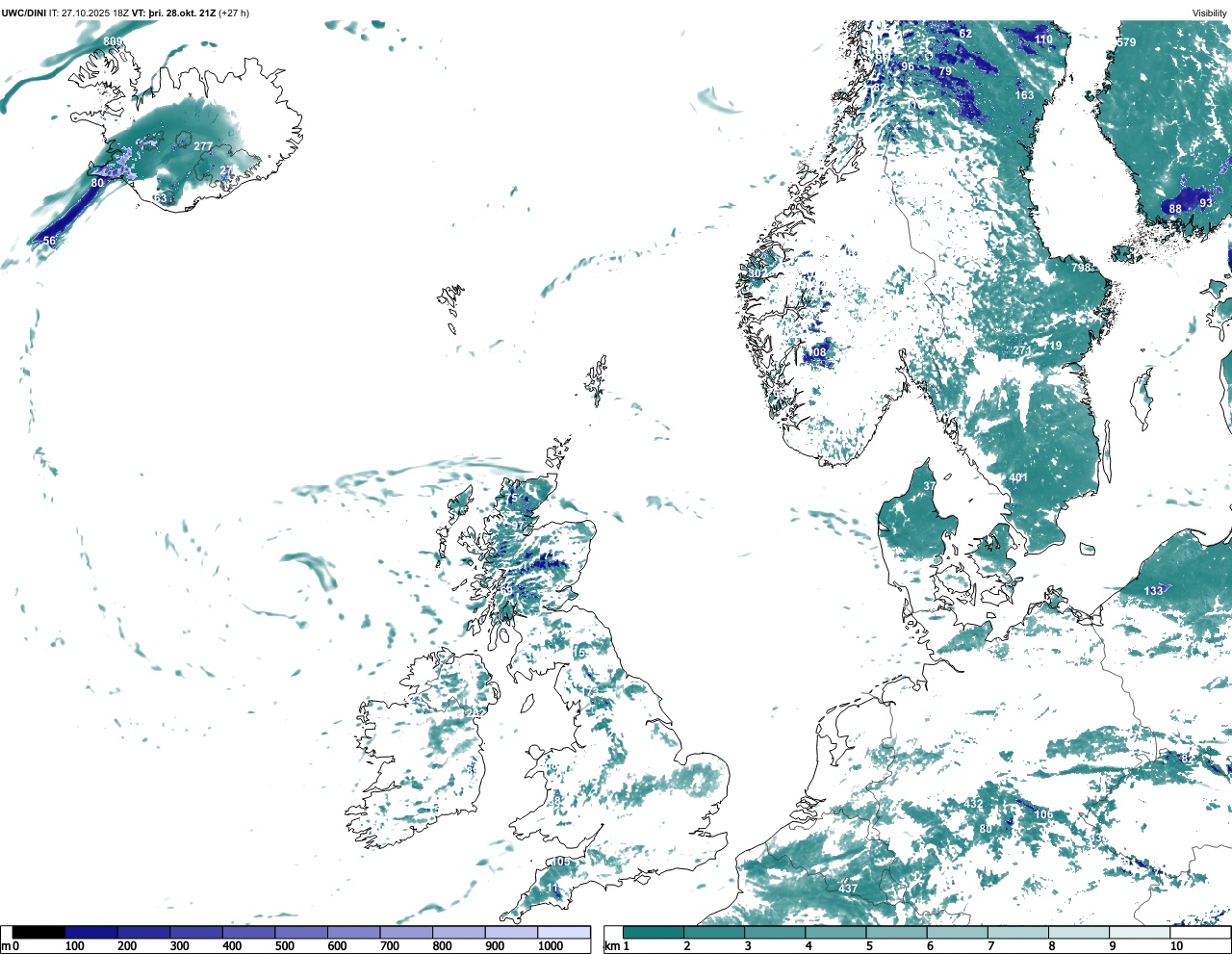Click the 'Visibility' title in top-right corner
This screenshot has width=1232, height=954.
tap(1210, 13)
